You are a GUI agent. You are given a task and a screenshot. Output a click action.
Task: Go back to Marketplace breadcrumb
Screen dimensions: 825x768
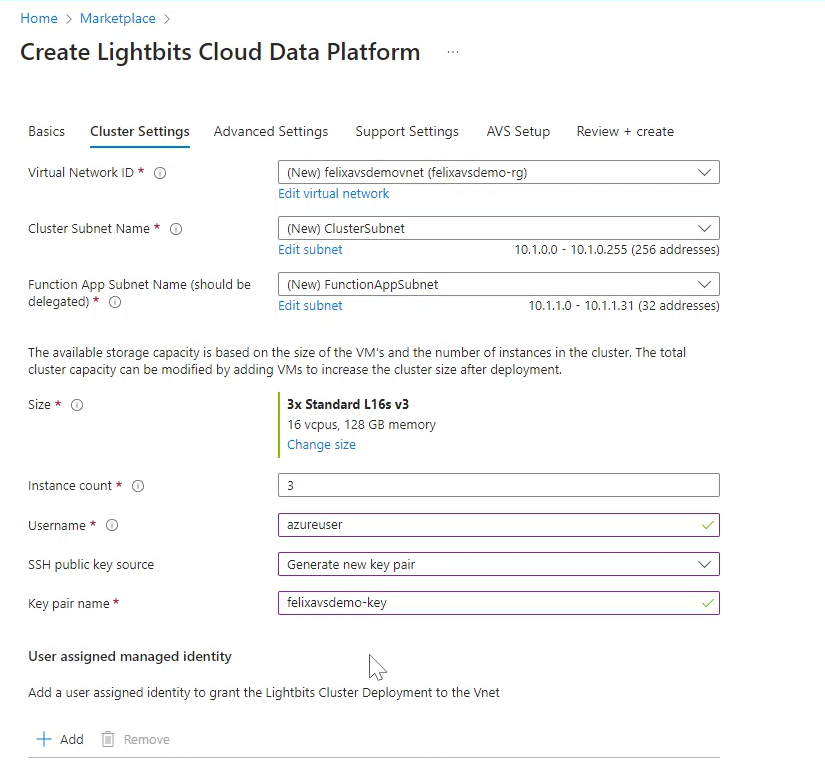[118, 18]
